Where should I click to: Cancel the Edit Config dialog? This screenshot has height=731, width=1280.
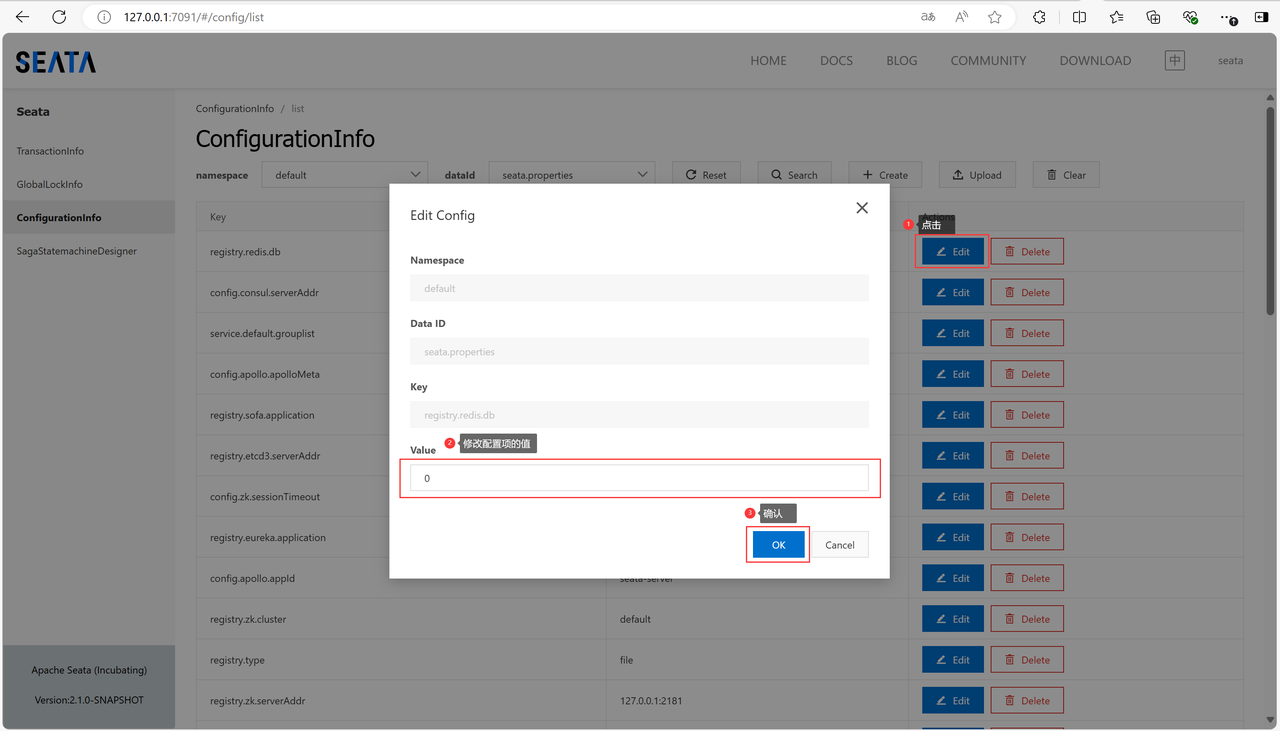tap(839, 545)
